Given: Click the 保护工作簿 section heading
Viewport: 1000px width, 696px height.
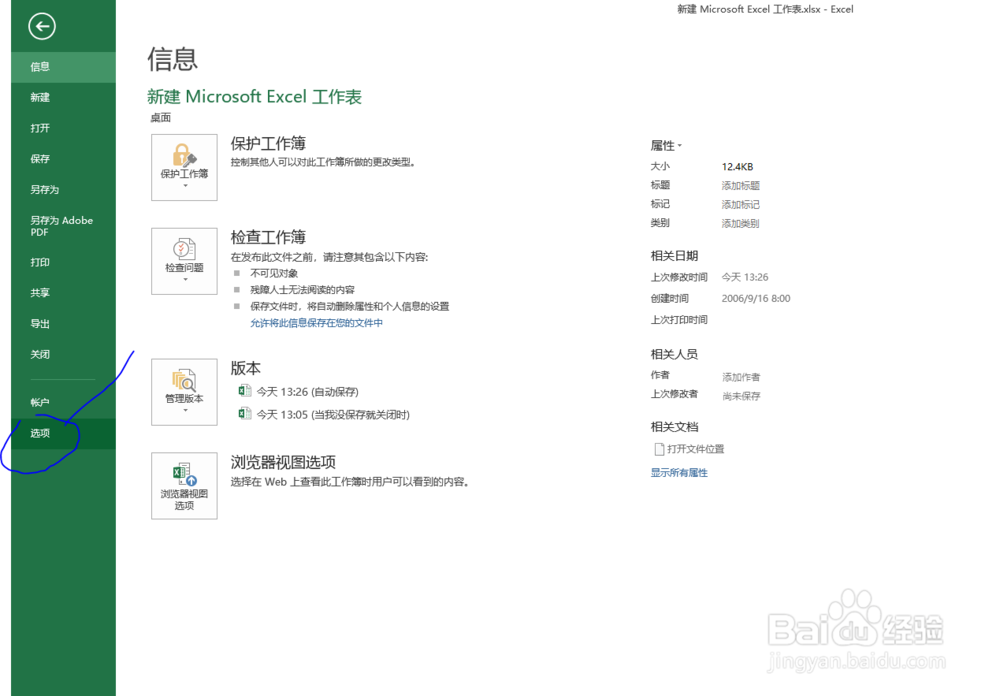Looking at the screenshot, I should (x=268, y=144).
